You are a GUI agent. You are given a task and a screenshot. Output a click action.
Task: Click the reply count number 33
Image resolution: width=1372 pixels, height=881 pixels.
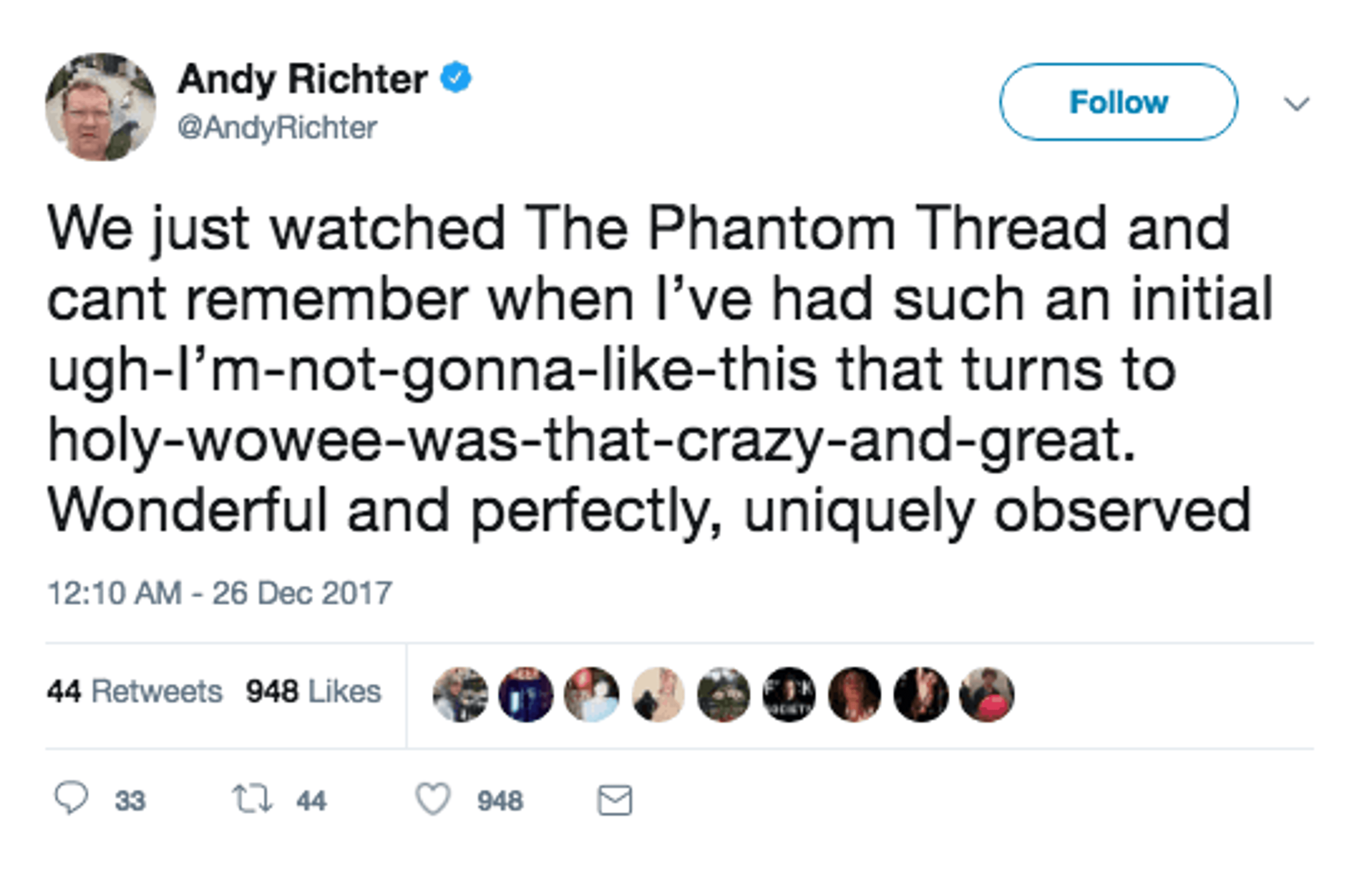tap(130, 800)
